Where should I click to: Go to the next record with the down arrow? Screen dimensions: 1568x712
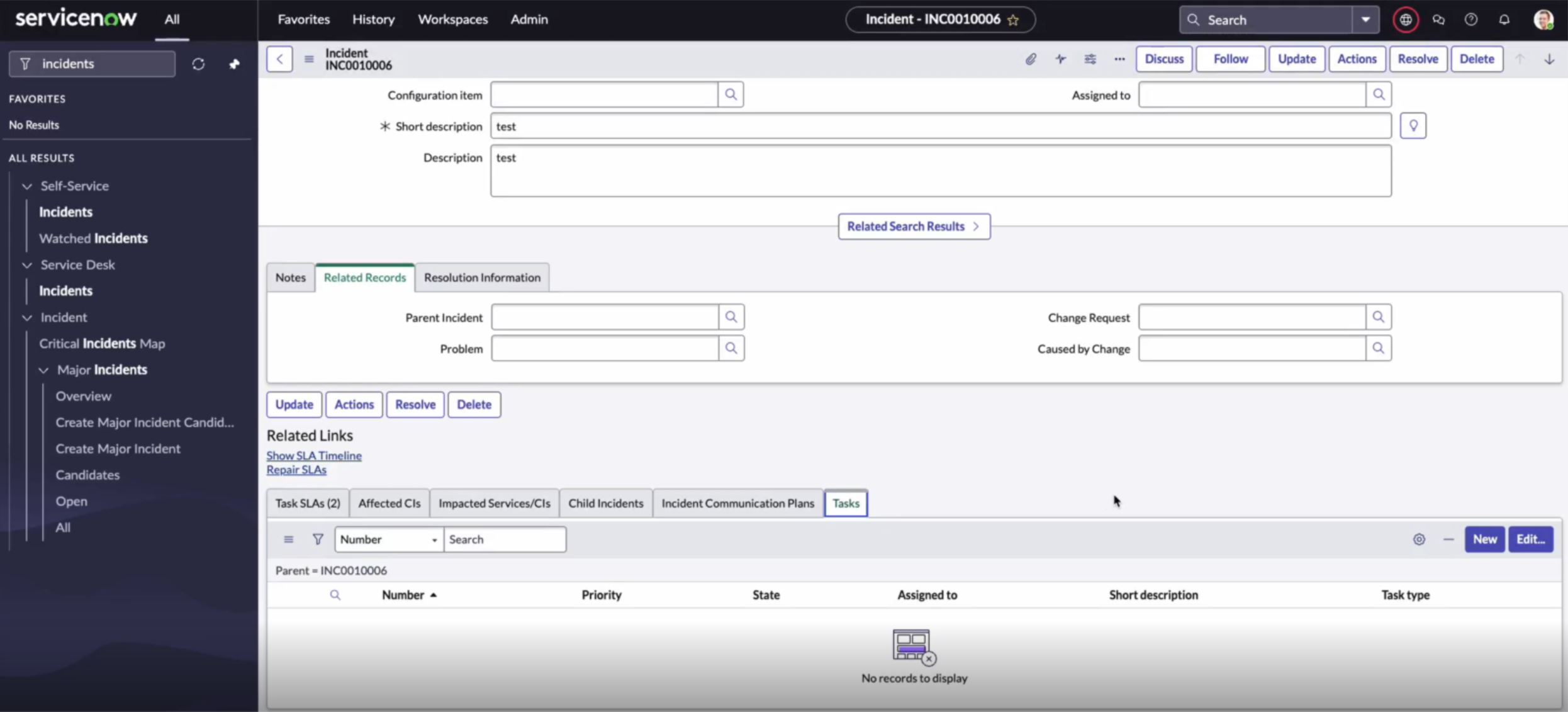click(x=1549, y=59)
